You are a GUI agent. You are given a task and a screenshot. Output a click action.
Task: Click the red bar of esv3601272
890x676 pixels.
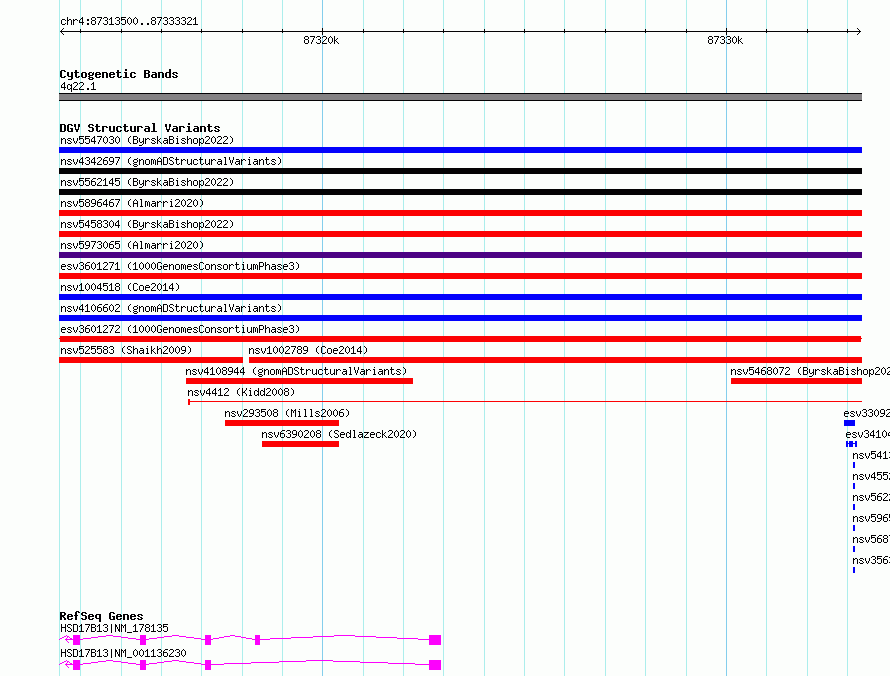coord(460,339)
